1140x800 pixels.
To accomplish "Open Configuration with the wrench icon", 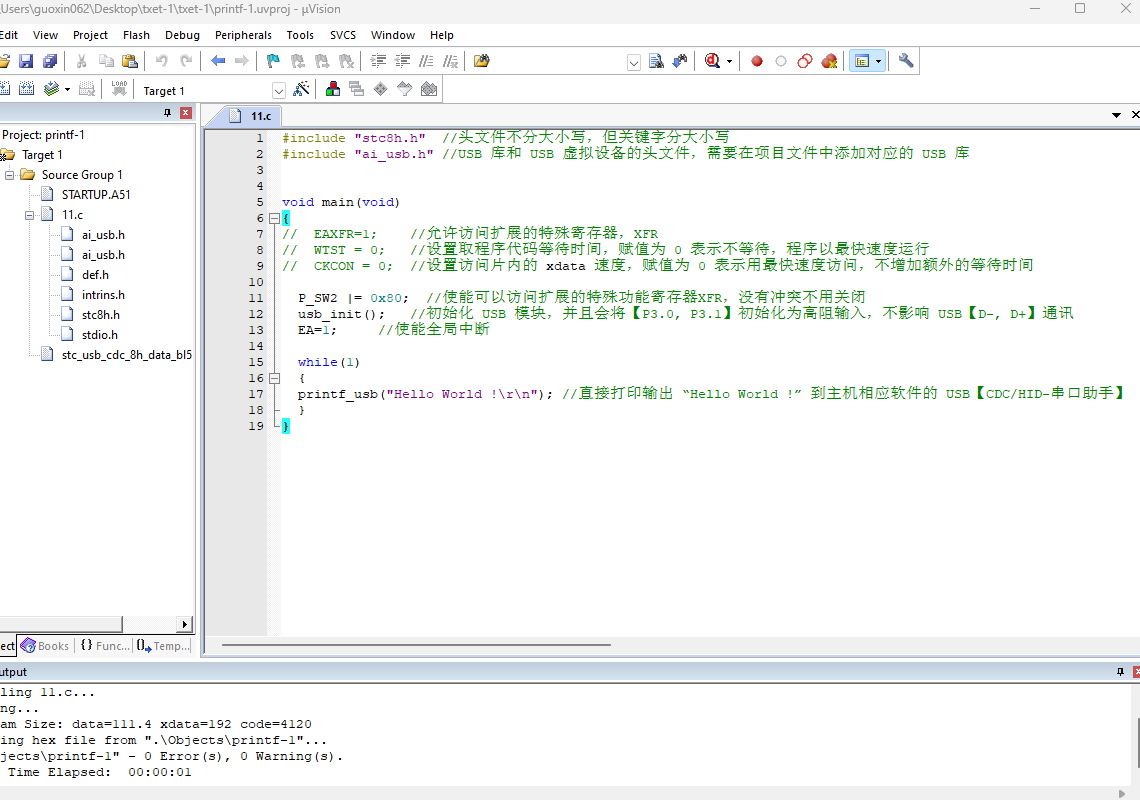I will (x=906, y=61).
